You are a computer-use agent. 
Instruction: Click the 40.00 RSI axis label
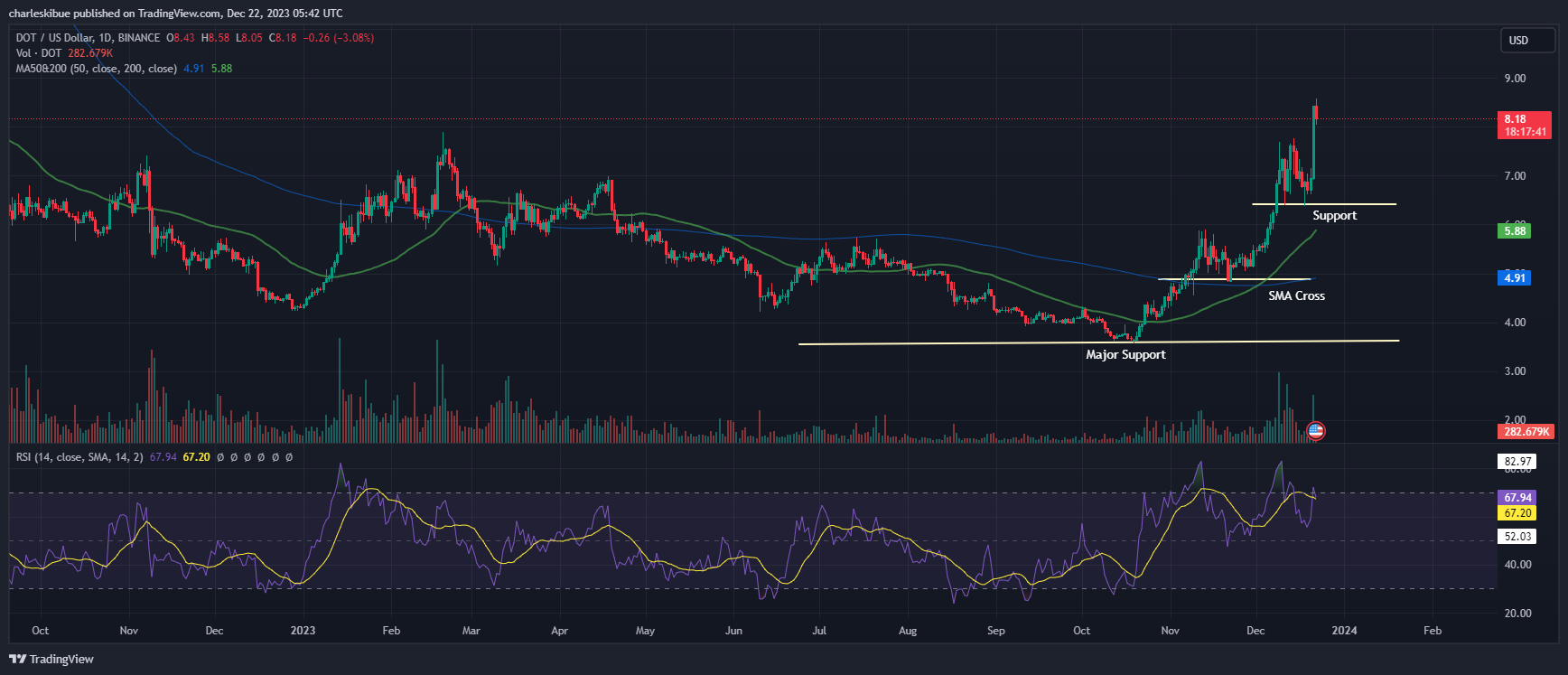1517,565
